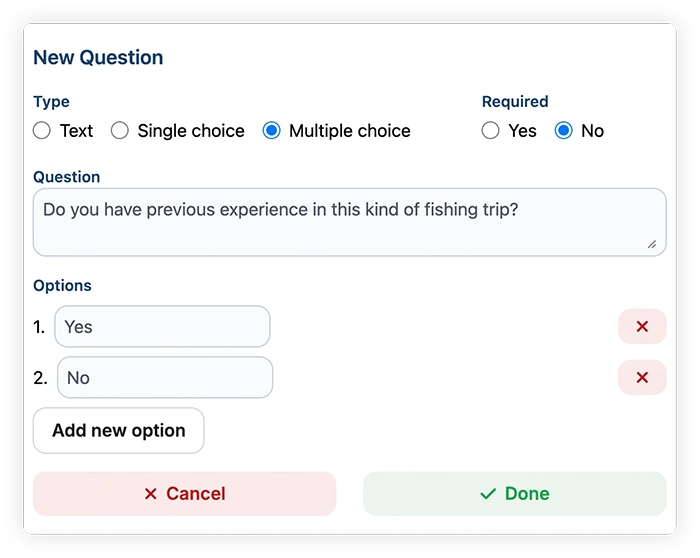The height and width of the screenshot is (558, 700).
Task: Click the Options section label
Action: pos(62,286)
